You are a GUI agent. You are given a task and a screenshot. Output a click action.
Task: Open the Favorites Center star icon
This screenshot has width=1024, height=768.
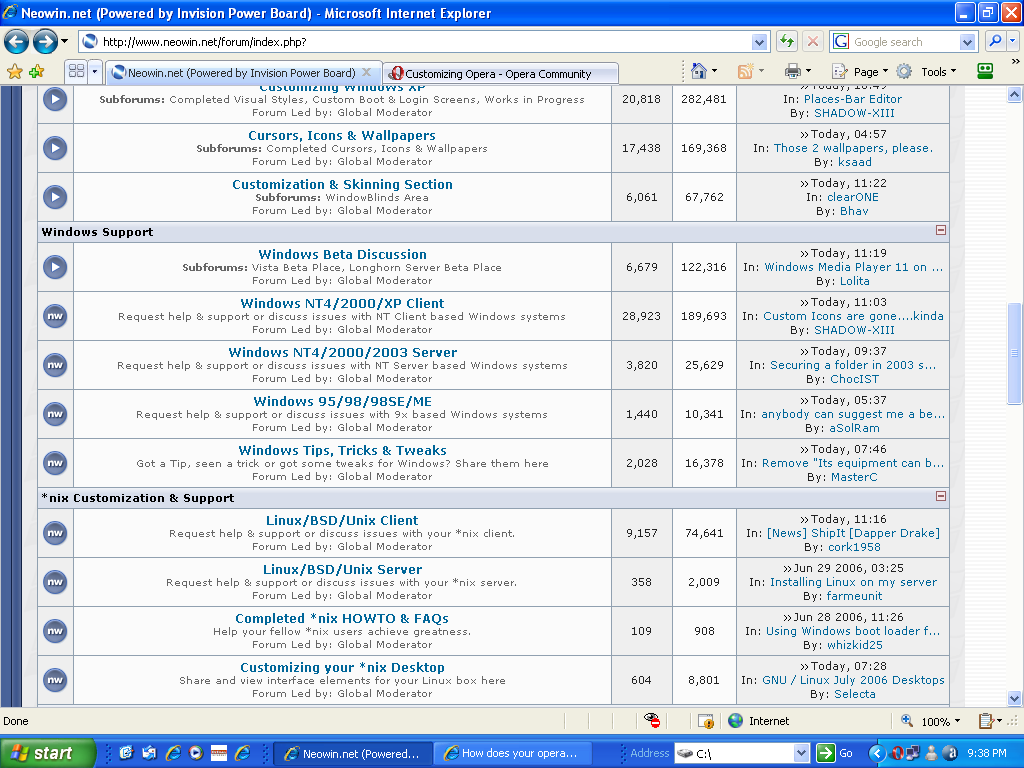coord(14,72)
